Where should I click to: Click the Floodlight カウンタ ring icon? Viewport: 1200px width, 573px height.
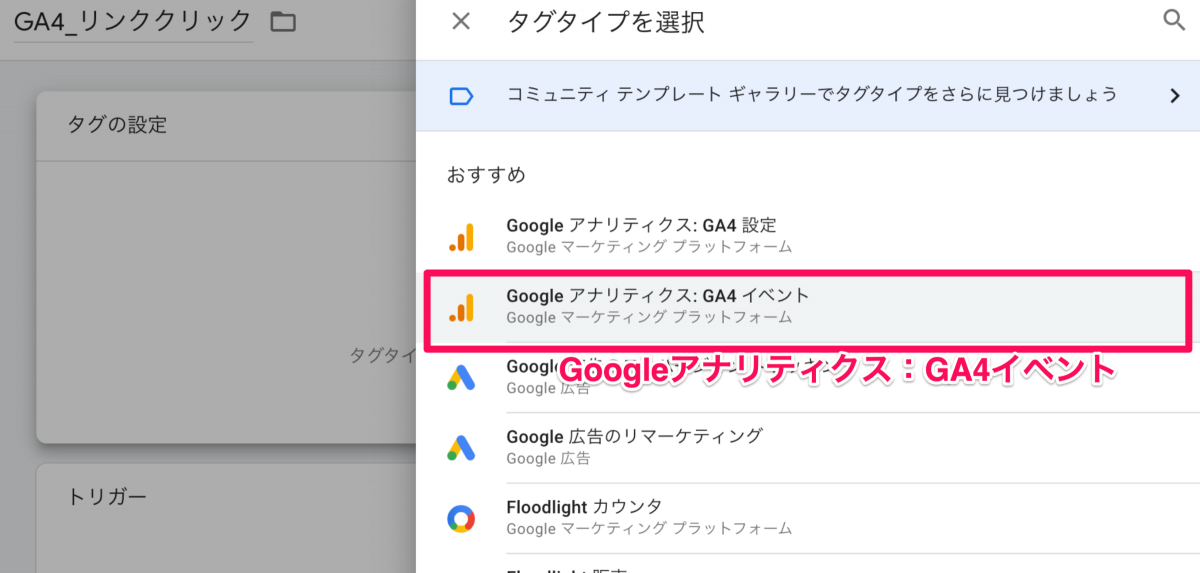pyautogui.click(x=461, y=518)
